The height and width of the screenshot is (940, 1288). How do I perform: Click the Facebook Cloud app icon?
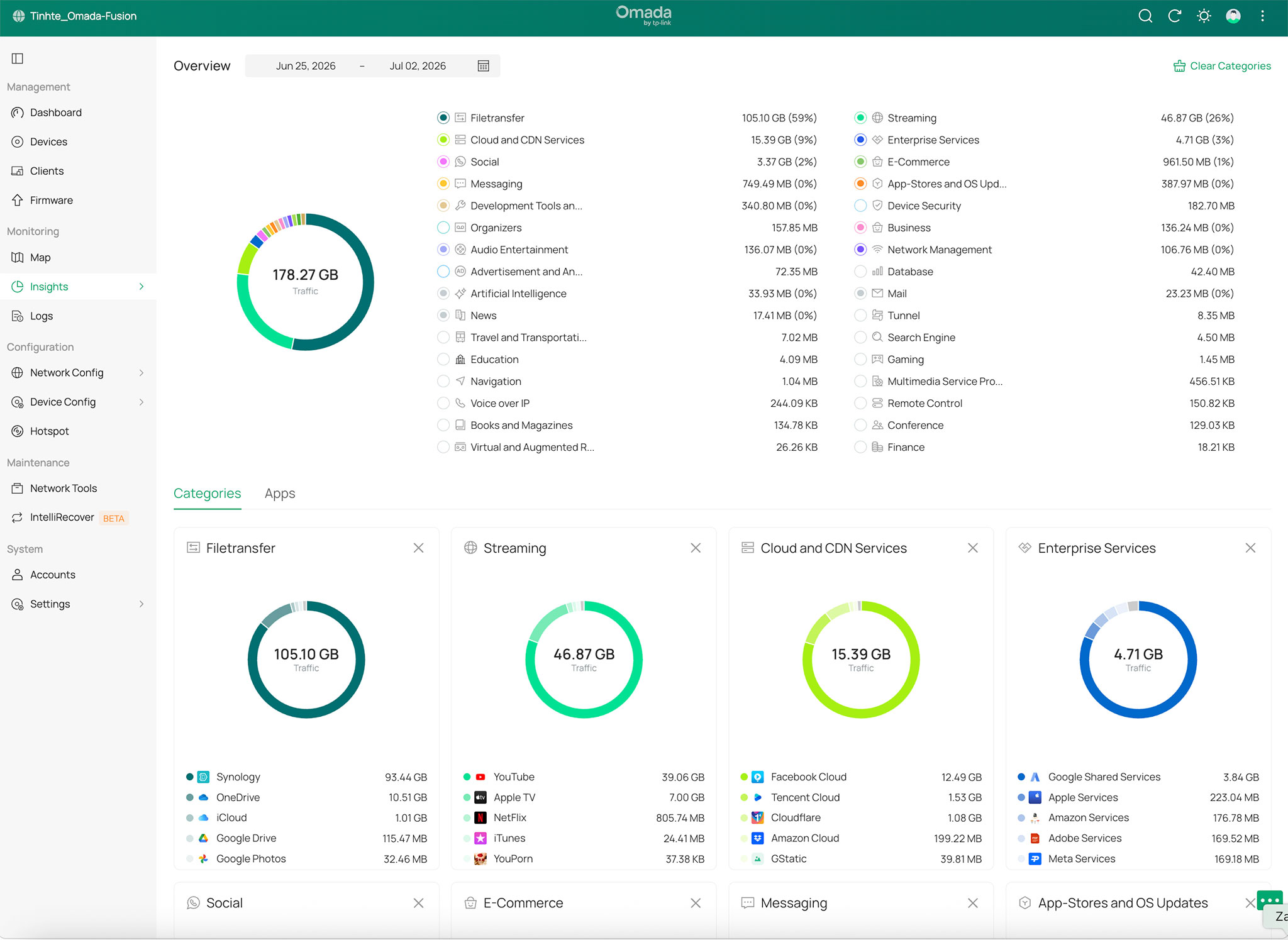tap(758, 777)
